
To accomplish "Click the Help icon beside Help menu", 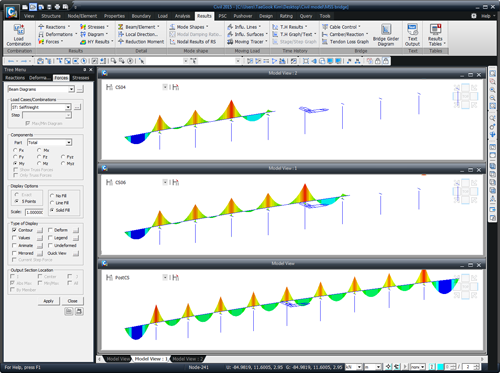I will 474,16.
